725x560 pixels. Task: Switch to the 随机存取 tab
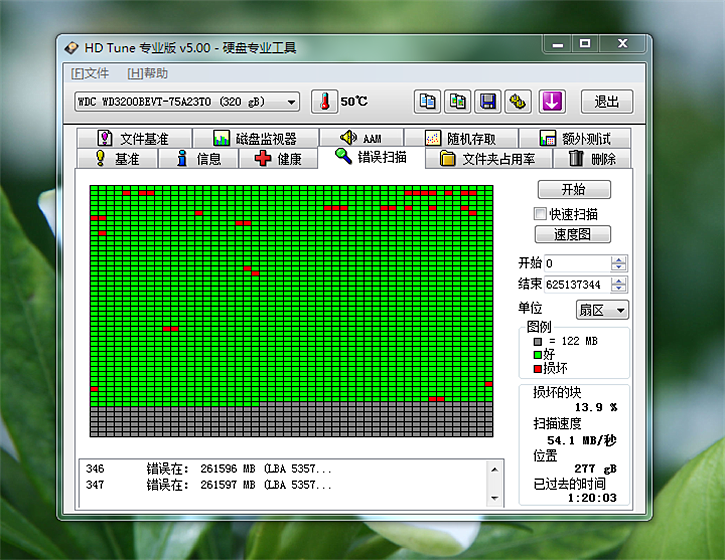pos(461,138)
